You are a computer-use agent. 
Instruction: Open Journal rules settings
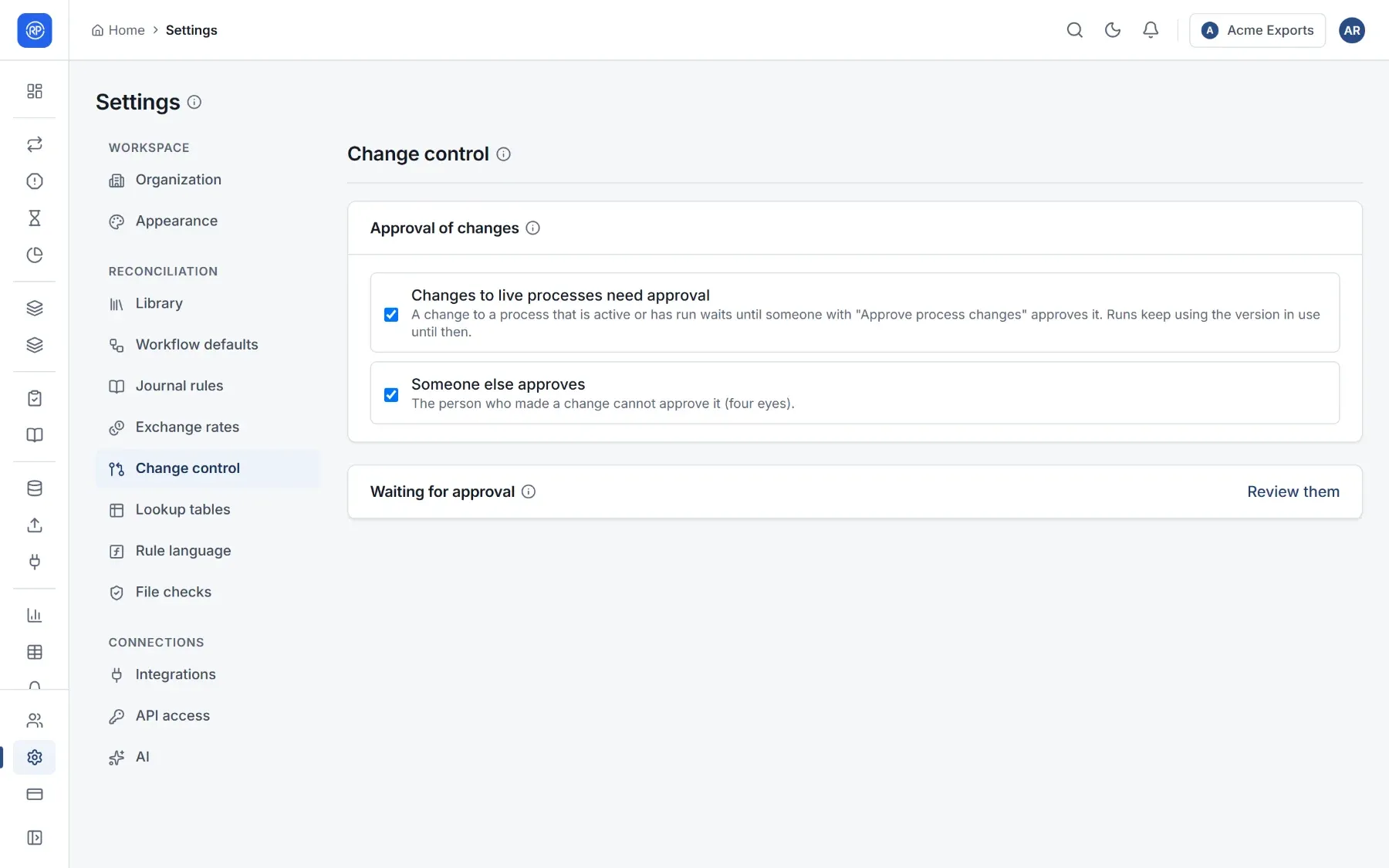click(208, 386)
